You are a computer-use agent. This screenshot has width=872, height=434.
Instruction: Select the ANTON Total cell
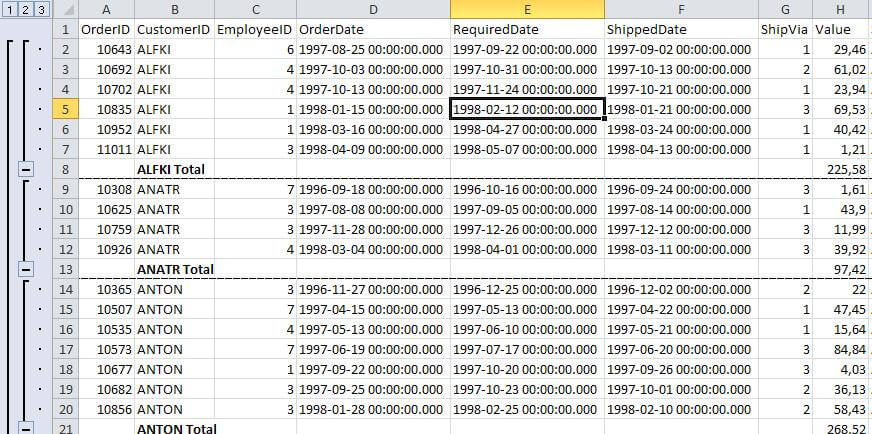175,427
